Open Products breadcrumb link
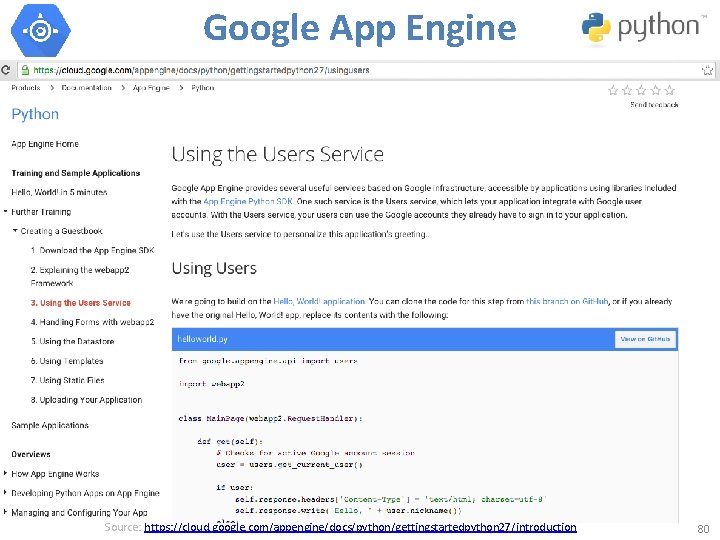This screenshot has height=540, width=720. pyautogui.click(x=26, y=88)
